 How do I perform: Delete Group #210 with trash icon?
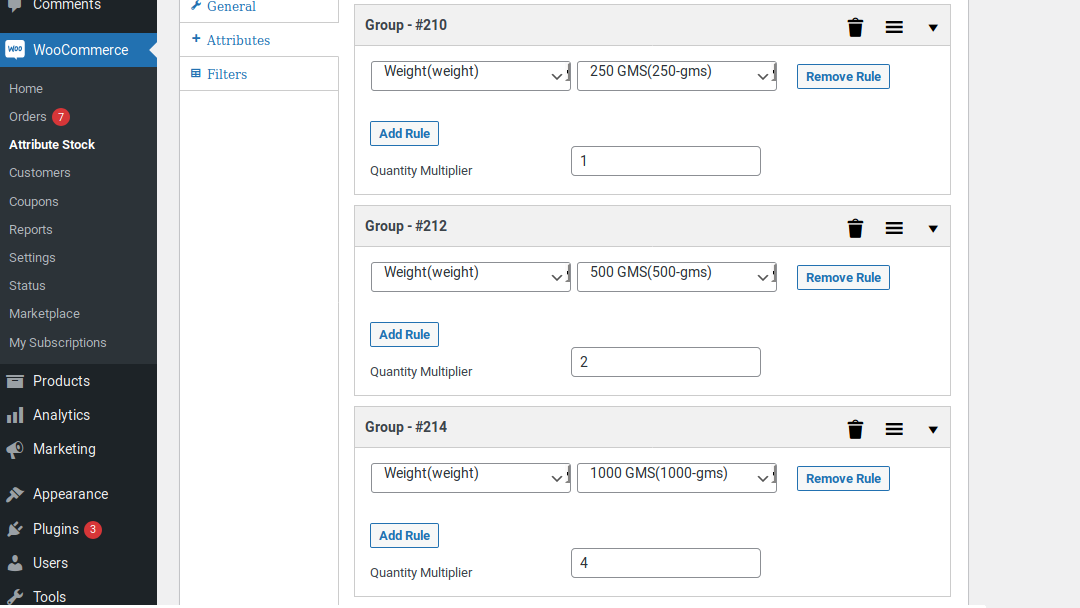click(x=855, y=28)
